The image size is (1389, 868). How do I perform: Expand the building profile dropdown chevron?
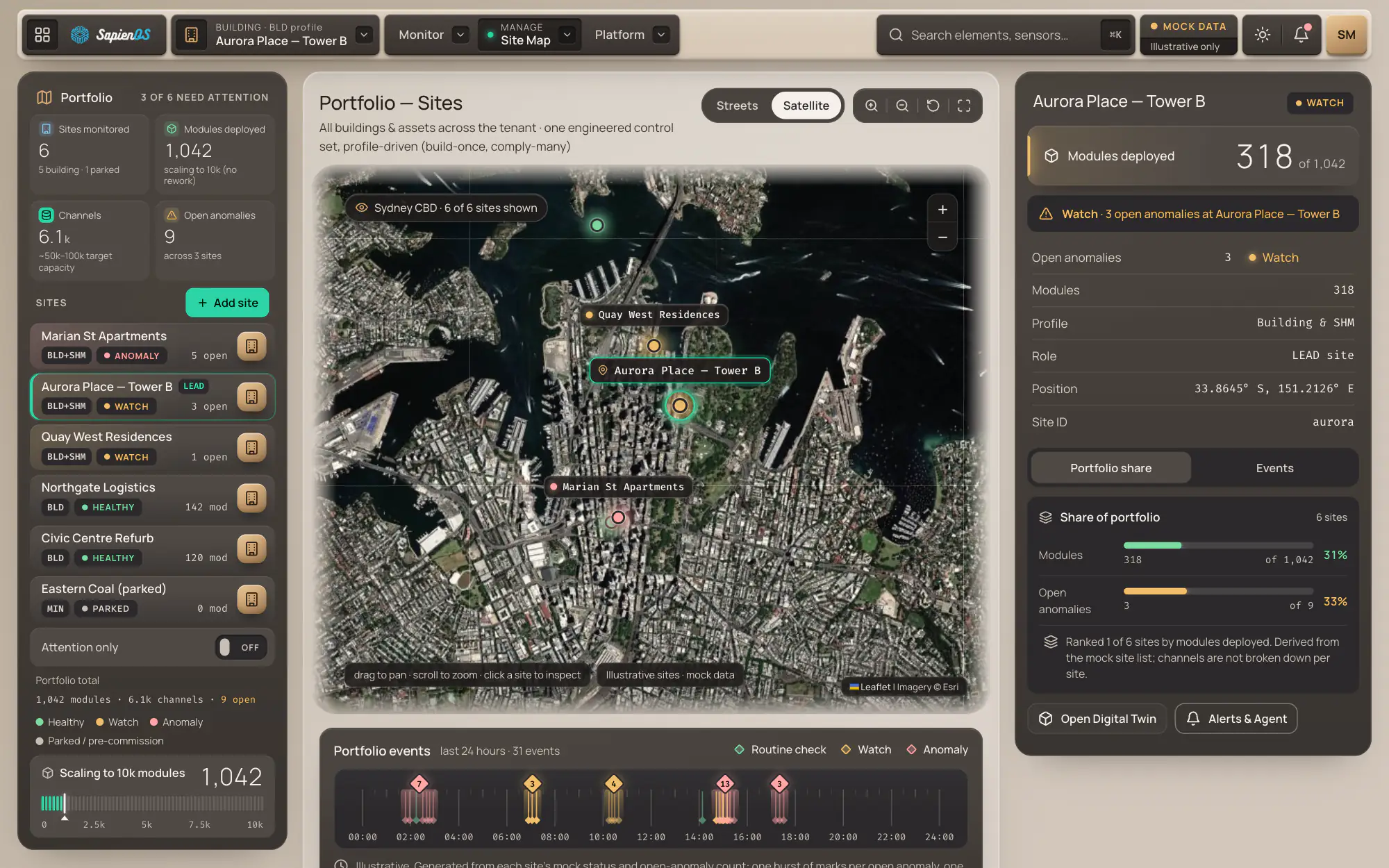364,35
